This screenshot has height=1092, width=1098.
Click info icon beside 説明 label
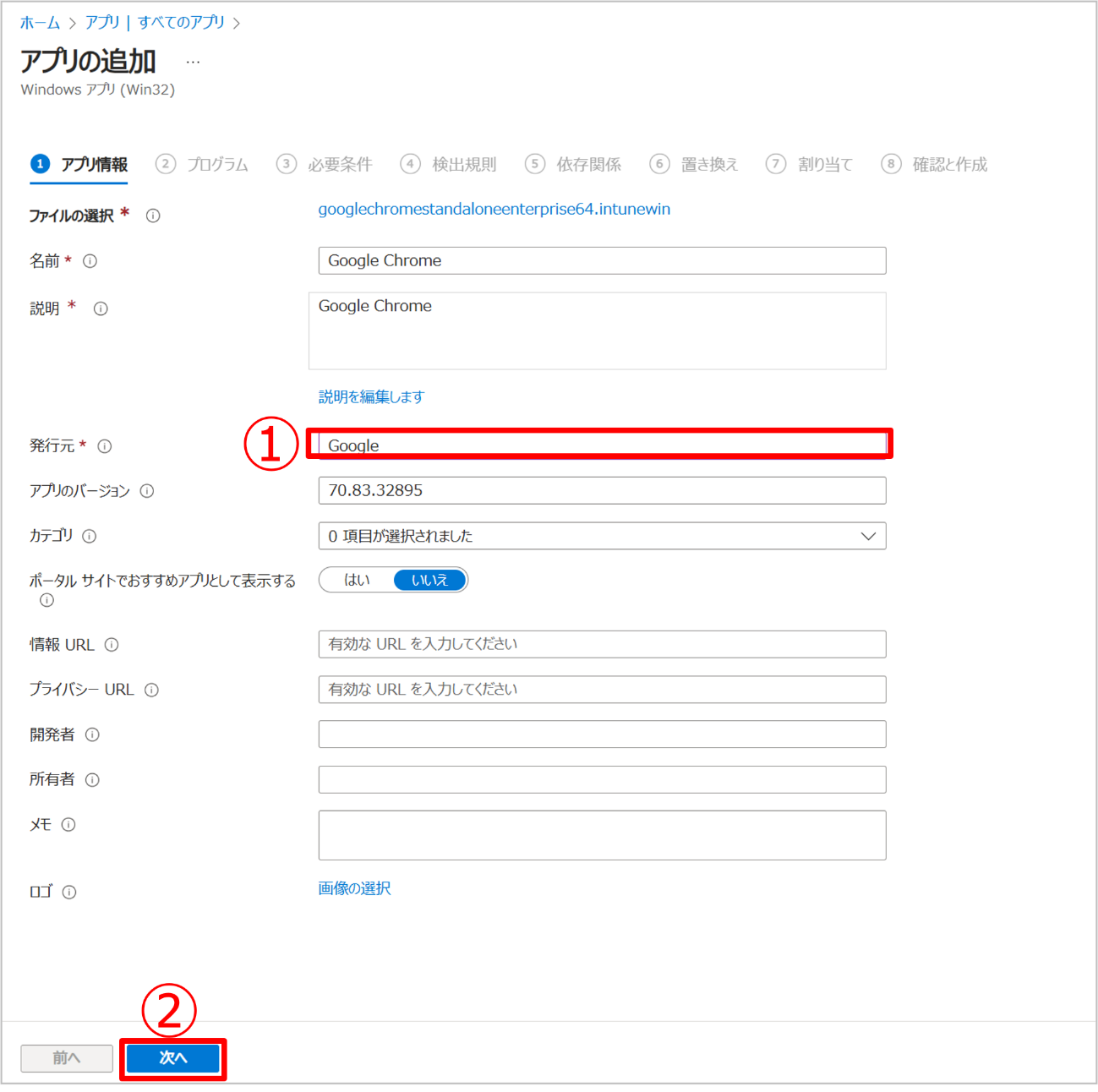click(101, 308)
